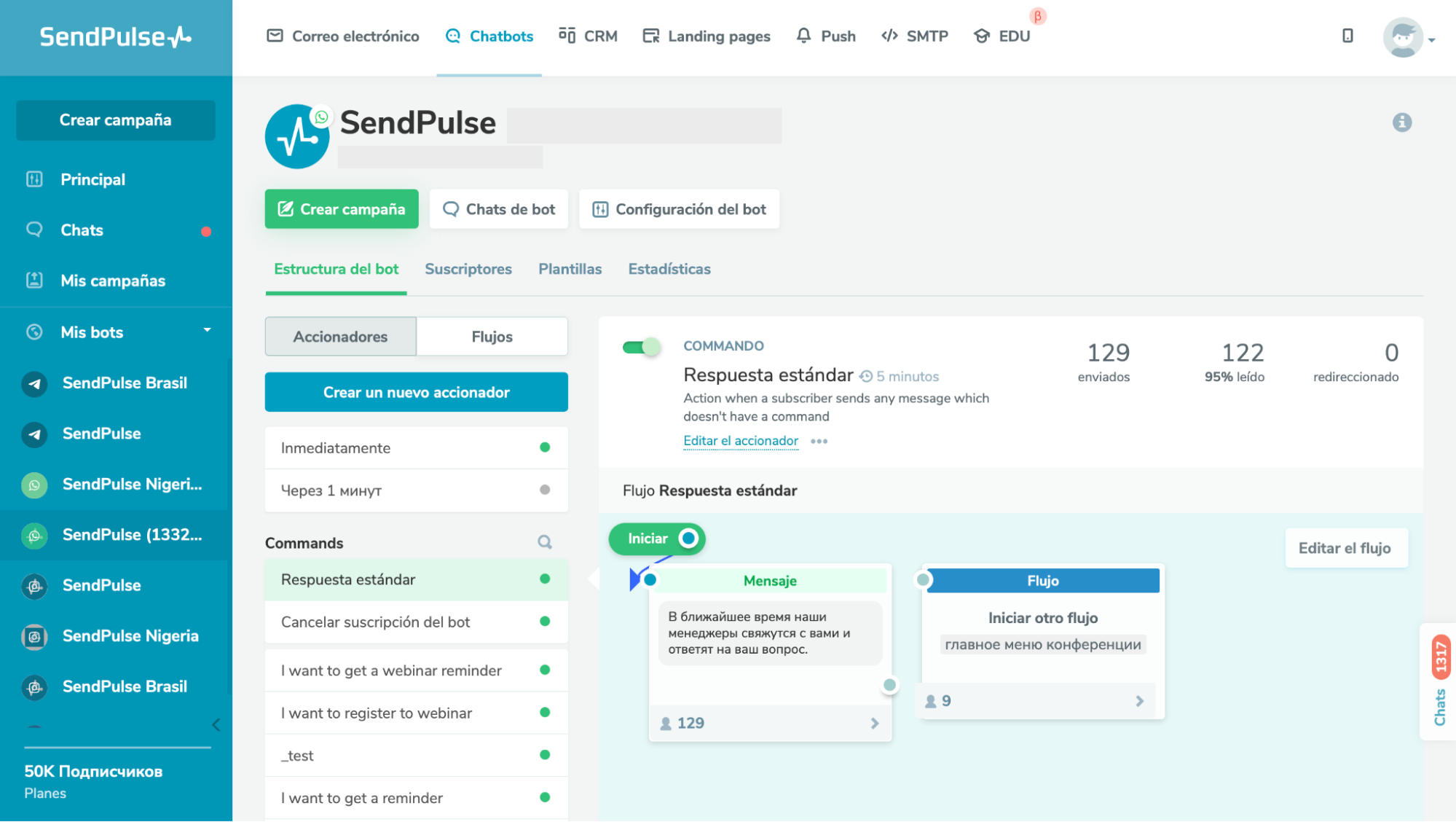Viewport: 1456px width, 822px height.
Task: Open Push in top menu
Action: (826, 36)
